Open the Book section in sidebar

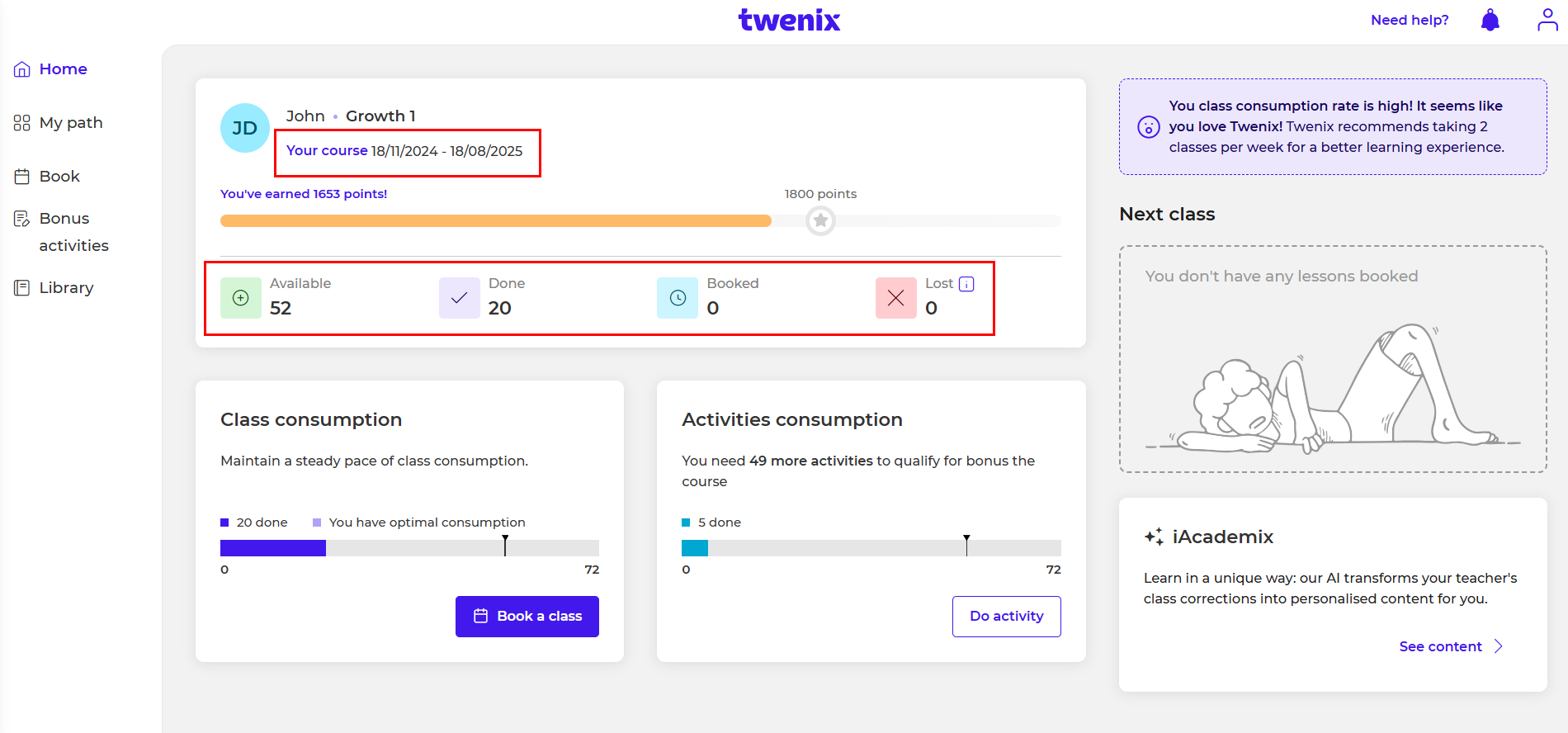59,177
